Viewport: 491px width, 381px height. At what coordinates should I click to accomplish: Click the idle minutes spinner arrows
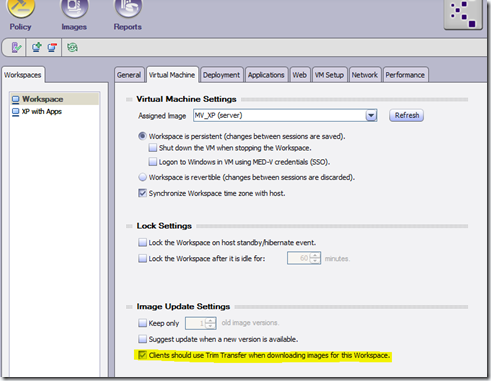coord(315,258)
